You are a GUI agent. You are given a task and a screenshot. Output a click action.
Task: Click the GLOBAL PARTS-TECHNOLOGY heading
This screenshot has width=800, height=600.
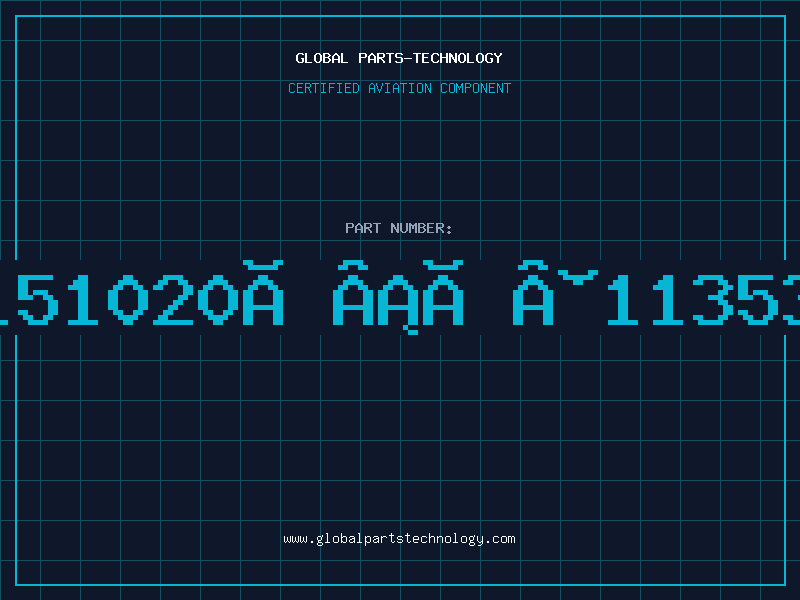tap(399, 58)
